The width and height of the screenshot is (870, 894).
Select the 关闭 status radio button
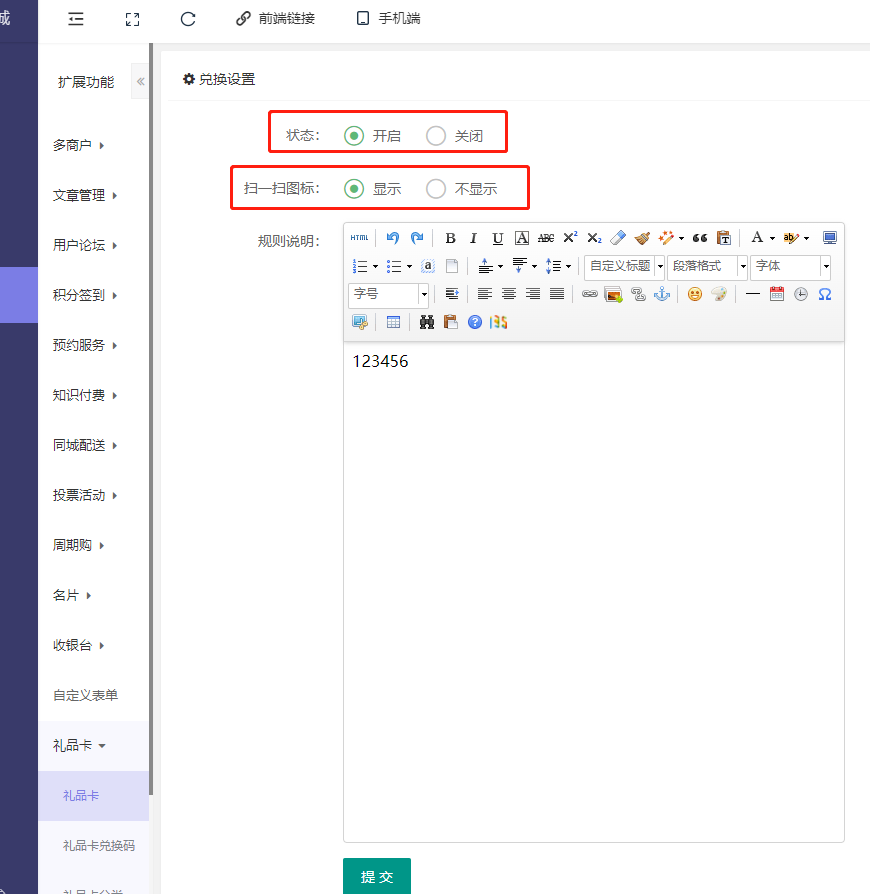(436, 136)
